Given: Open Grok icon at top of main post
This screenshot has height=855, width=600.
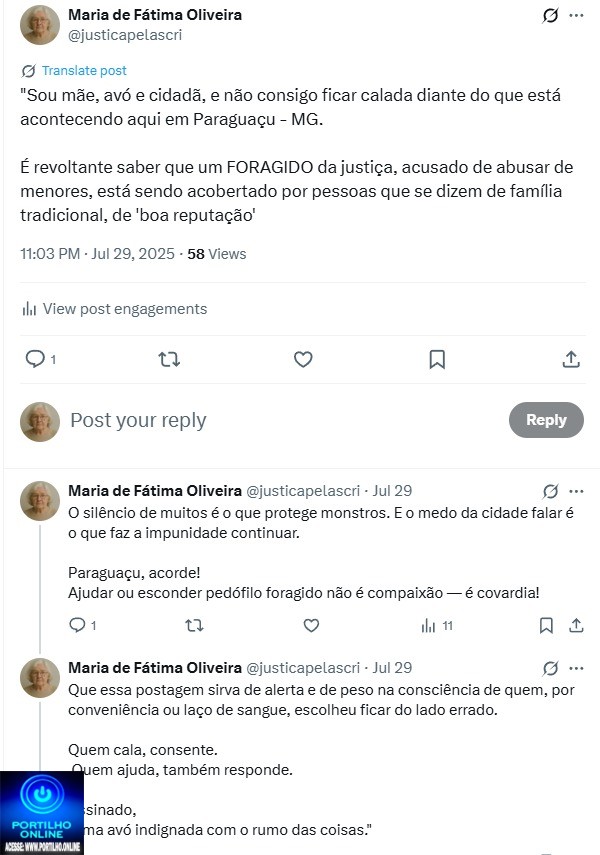Looking at the screenshot, I should tap(549, 16).
